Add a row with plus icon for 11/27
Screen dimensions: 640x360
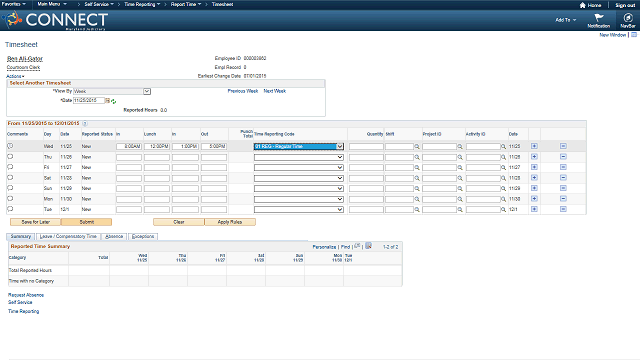[534, 167]
